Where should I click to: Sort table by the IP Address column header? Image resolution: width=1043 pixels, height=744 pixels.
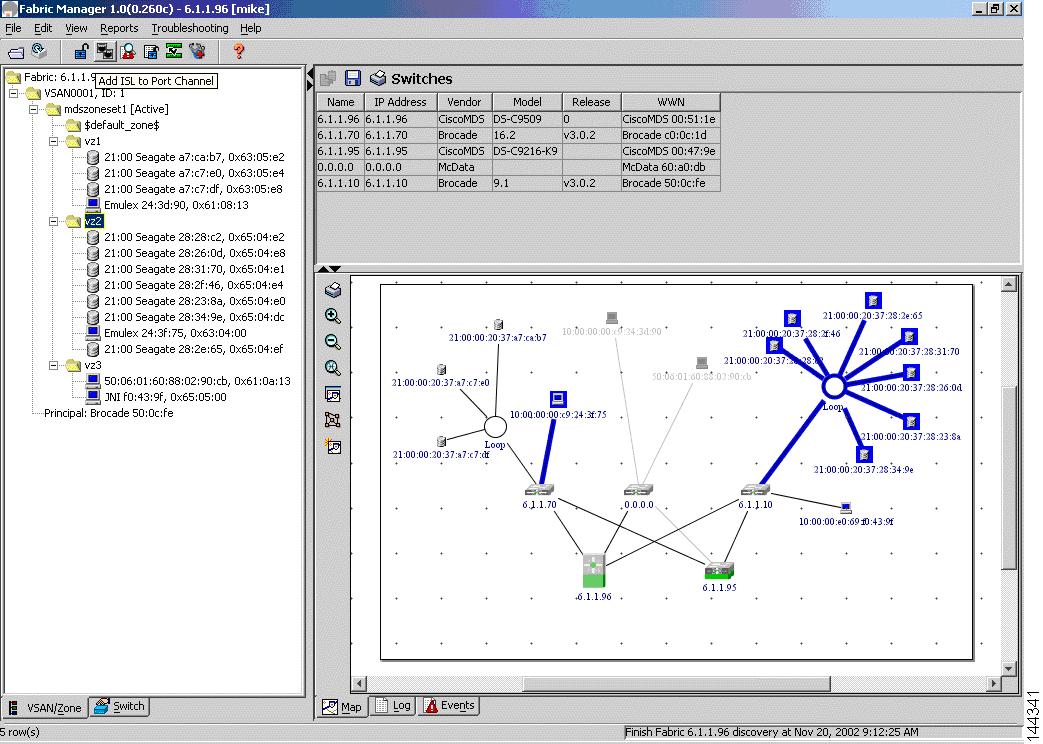click(400, 102)
